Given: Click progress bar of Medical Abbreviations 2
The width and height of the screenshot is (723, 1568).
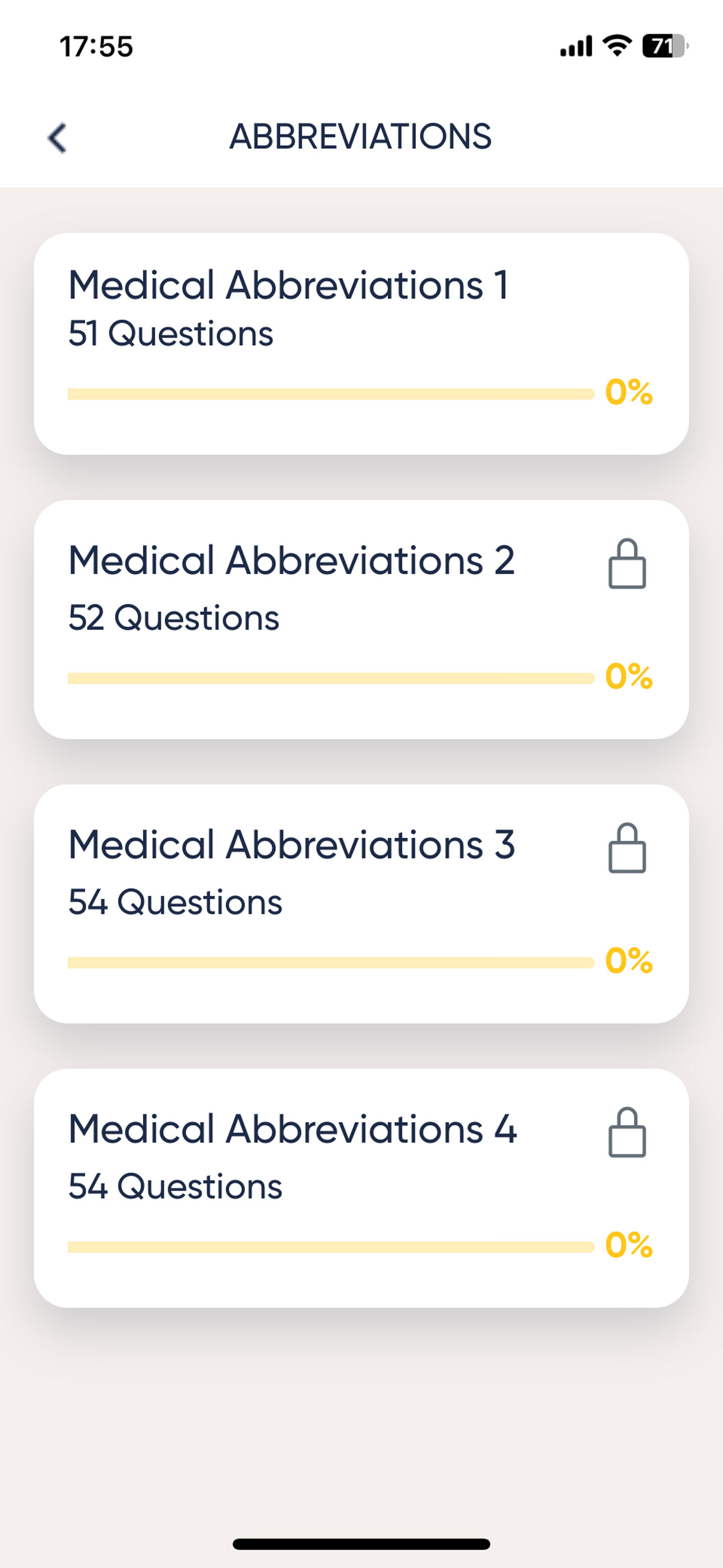Looking at the screenshot, I should 331,678.
